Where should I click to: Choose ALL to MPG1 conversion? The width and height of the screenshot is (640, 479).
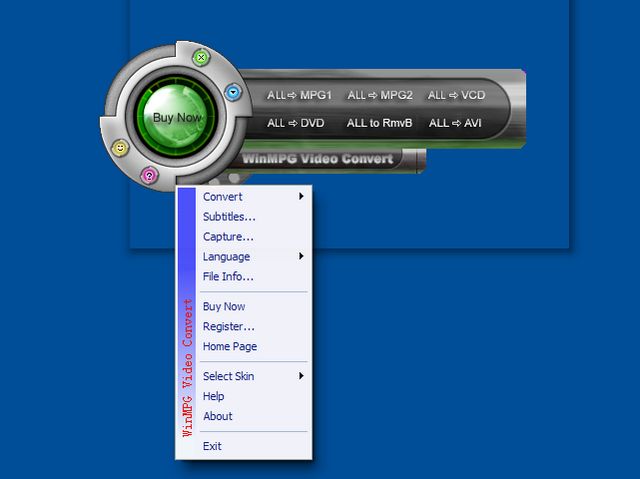point(299,95)
